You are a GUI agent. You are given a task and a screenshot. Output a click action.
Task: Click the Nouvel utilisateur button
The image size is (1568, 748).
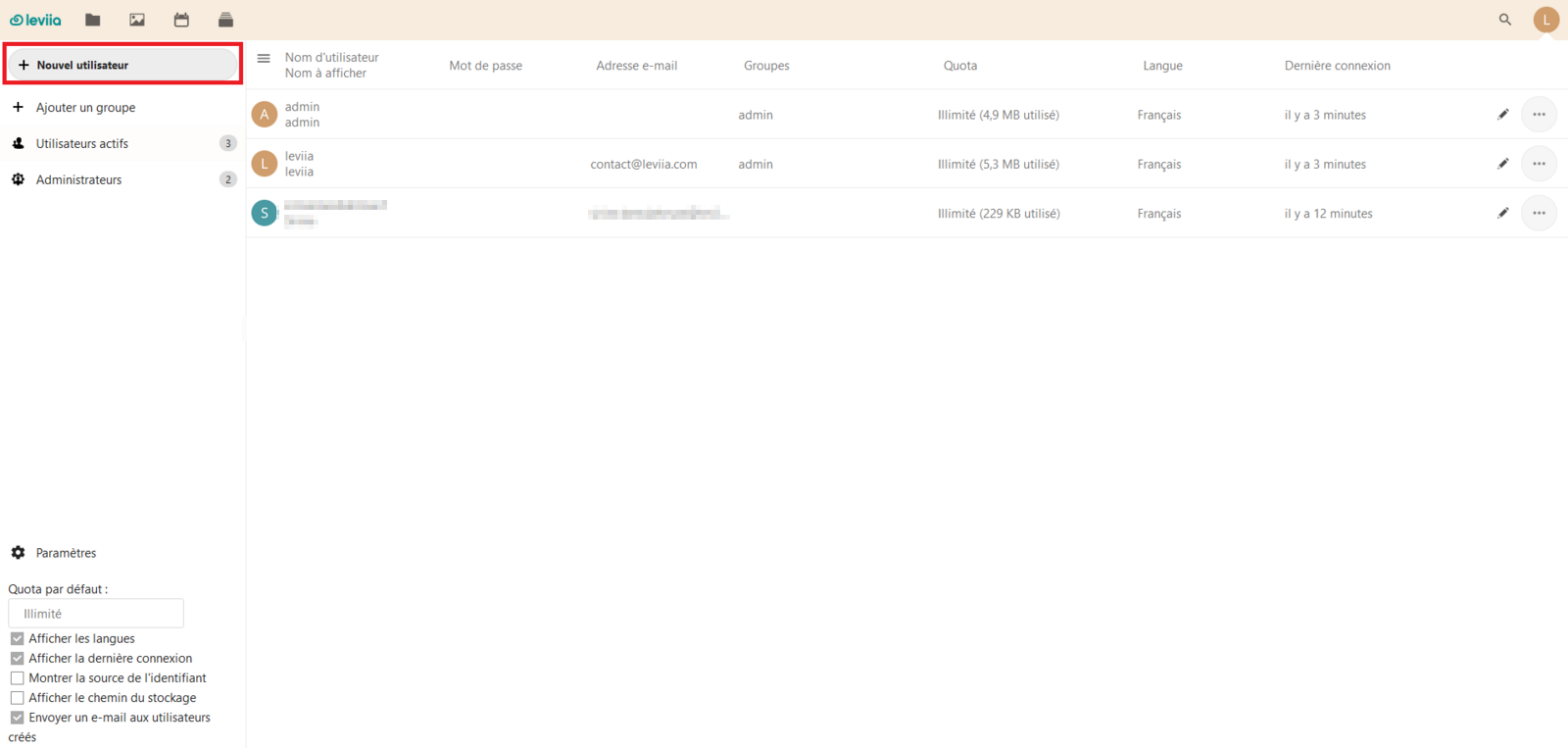pyautogui.click(x=122, y=65)
